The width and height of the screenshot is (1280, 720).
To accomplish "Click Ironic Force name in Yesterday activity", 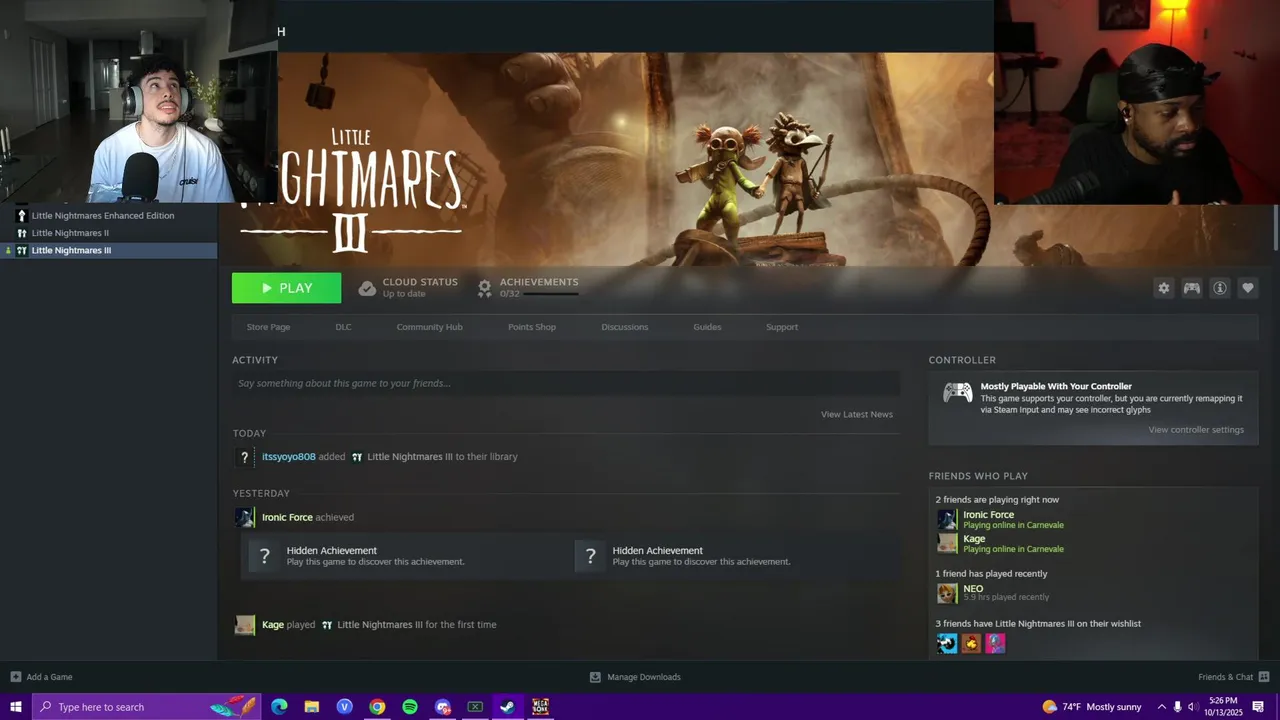I will [287, 517].
